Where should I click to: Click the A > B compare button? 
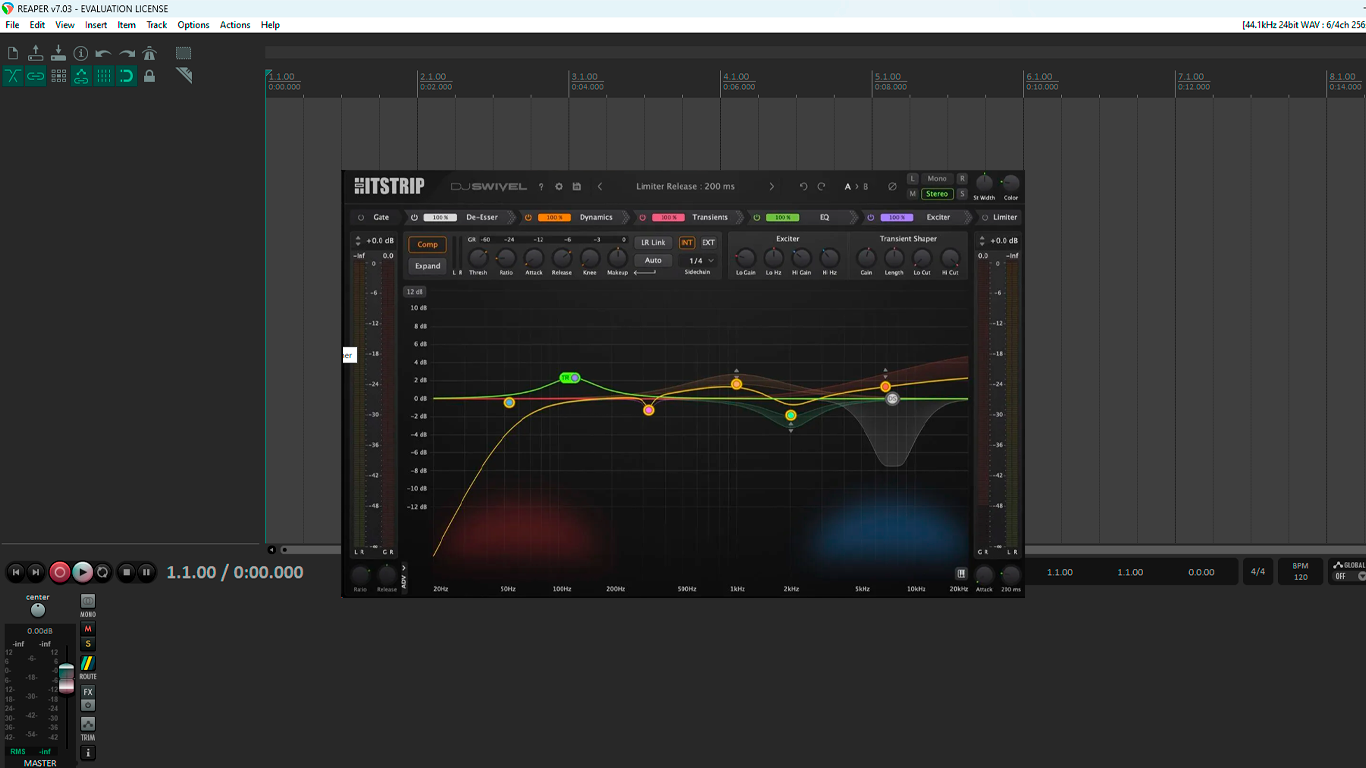tap(857, 187)
